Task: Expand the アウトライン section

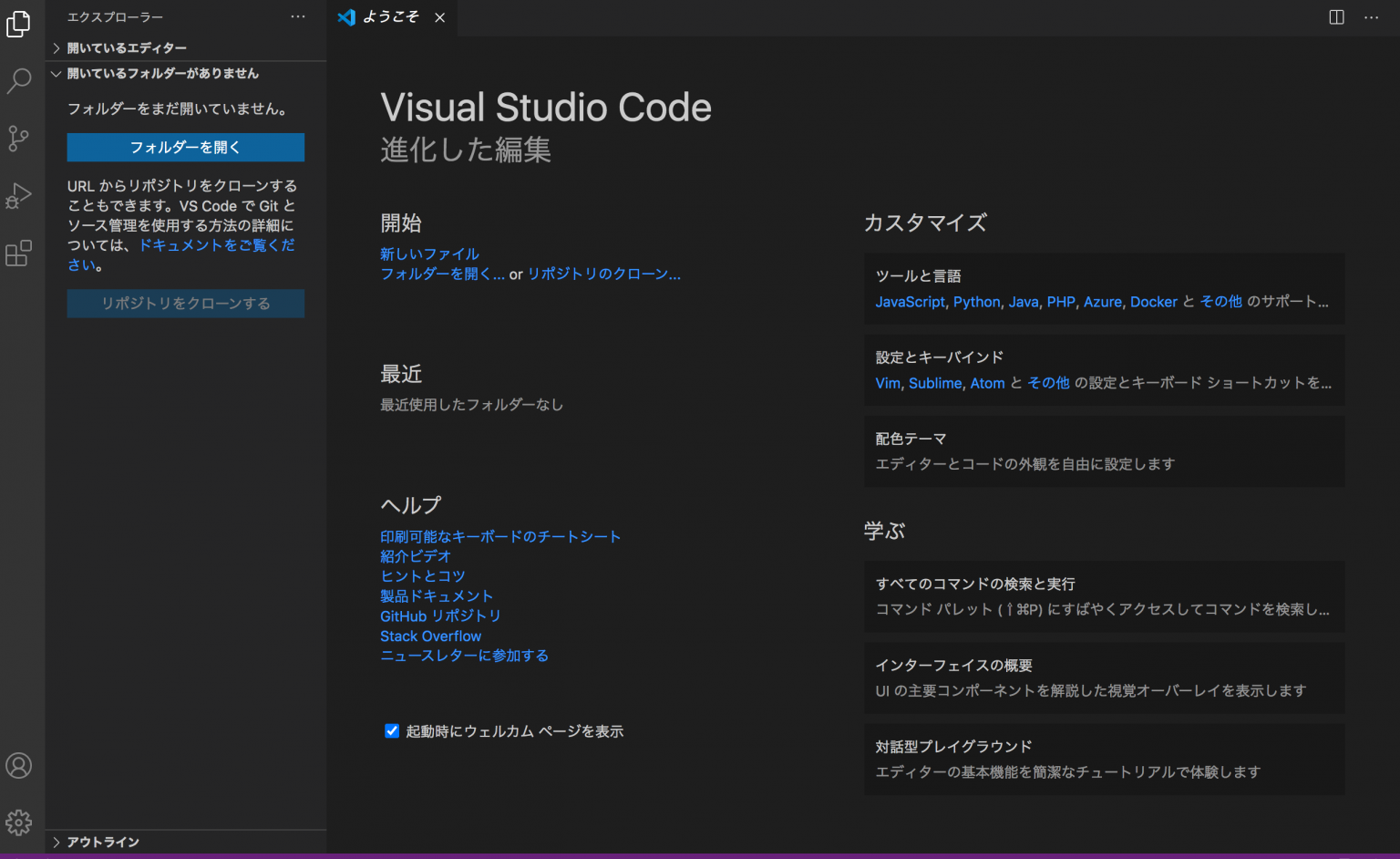Action: tap(100, 842)
